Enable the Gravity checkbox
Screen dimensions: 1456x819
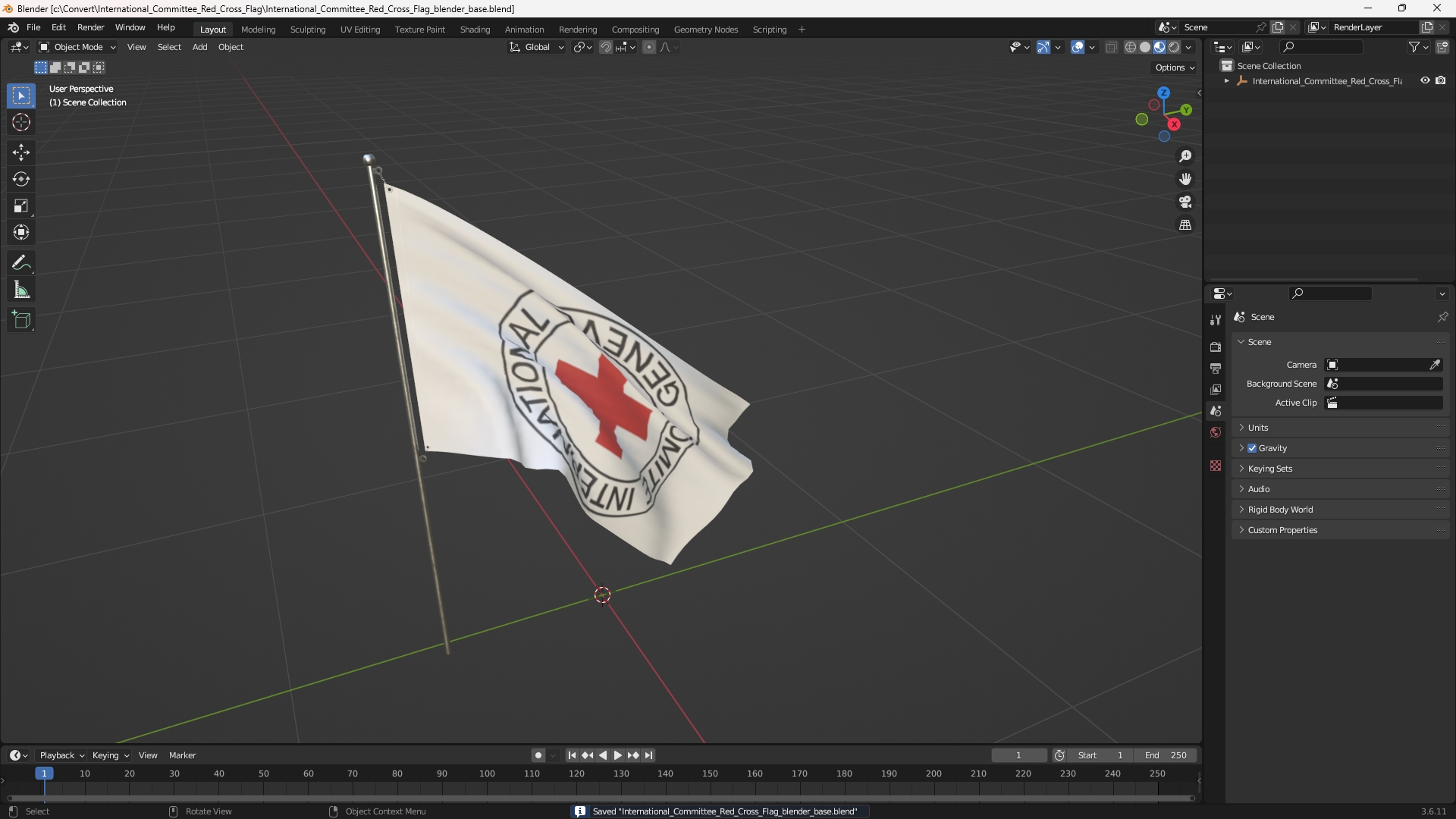pos(1252,448)
